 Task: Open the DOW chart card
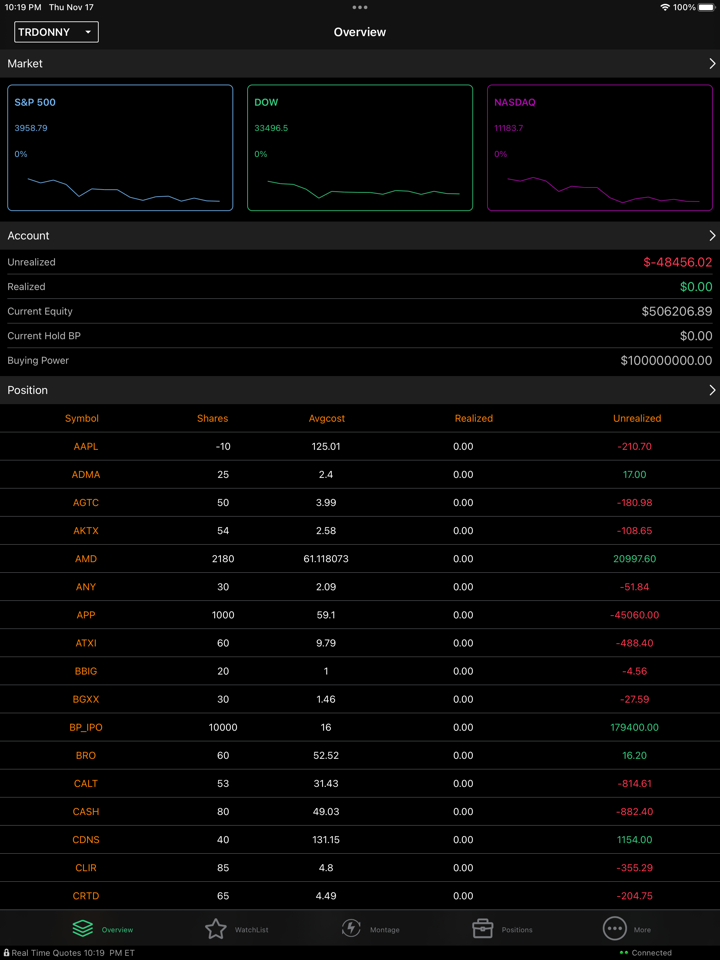pyautogui.click(x=360, y=148)
